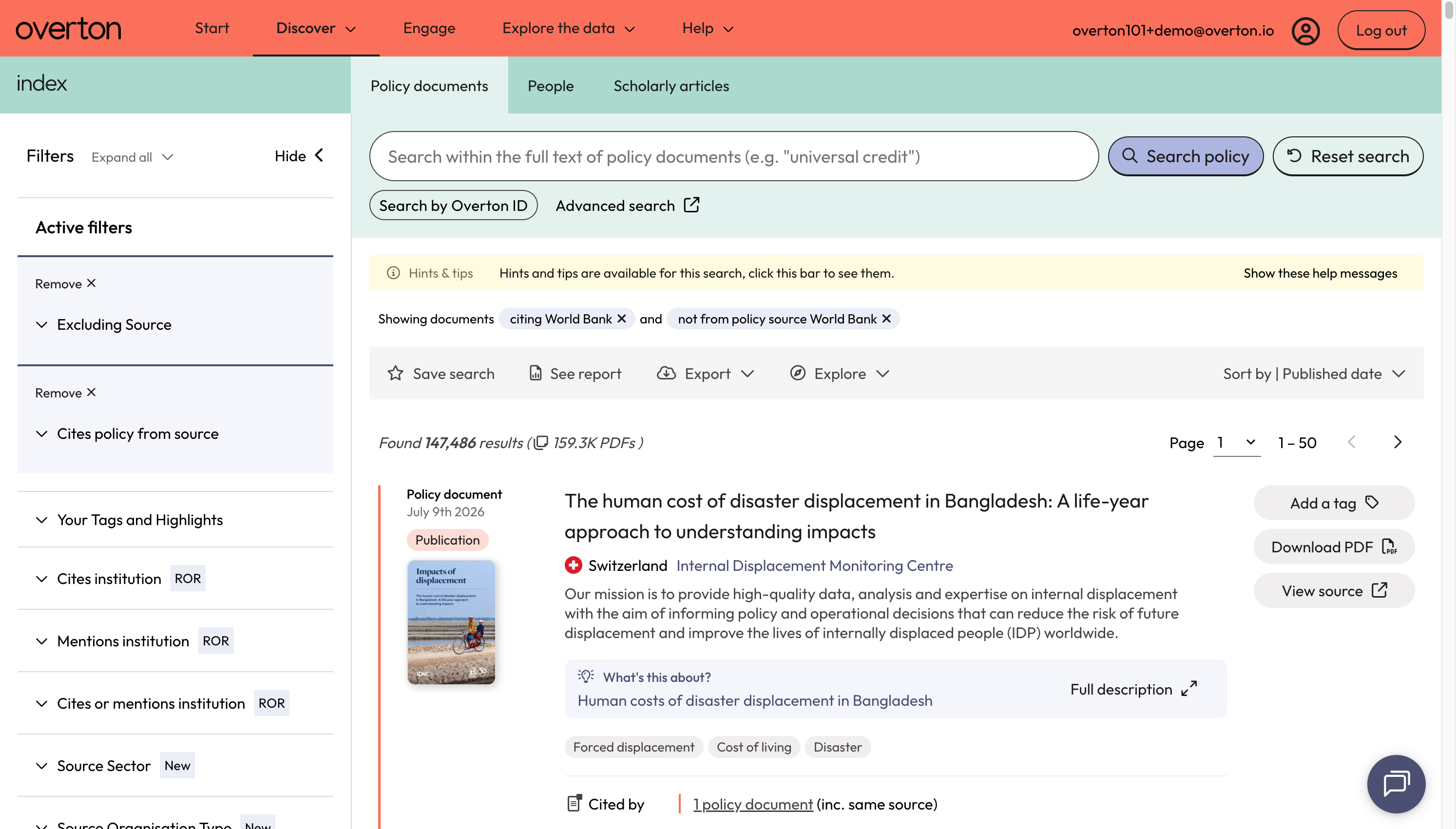1456x829 pixels.
Task: Open the Export dropdown menu
Action: click(x=705, y=374)
